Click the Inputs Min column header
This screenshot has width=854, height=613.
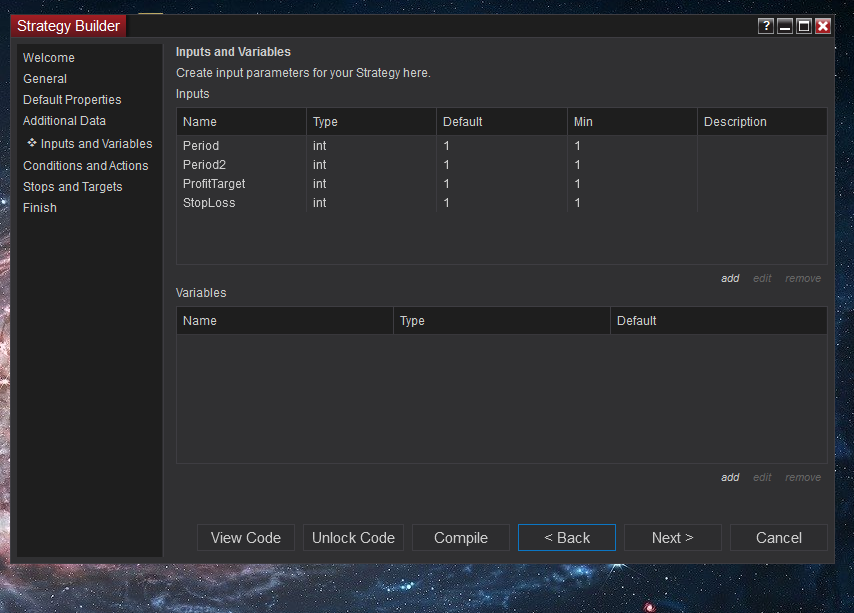point(632,122)
